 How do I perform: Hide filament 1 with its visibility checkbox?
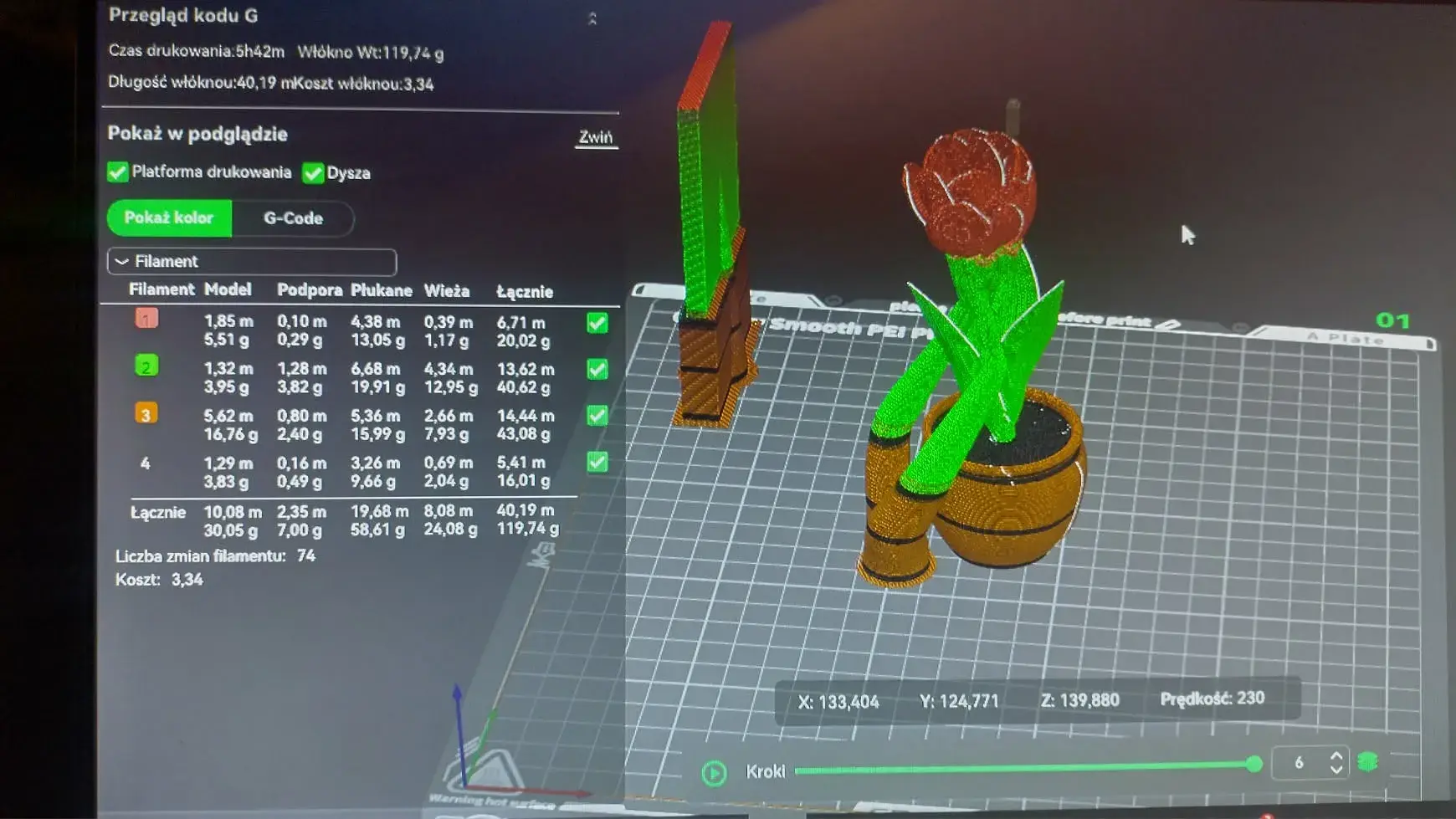tap(597, 323)
